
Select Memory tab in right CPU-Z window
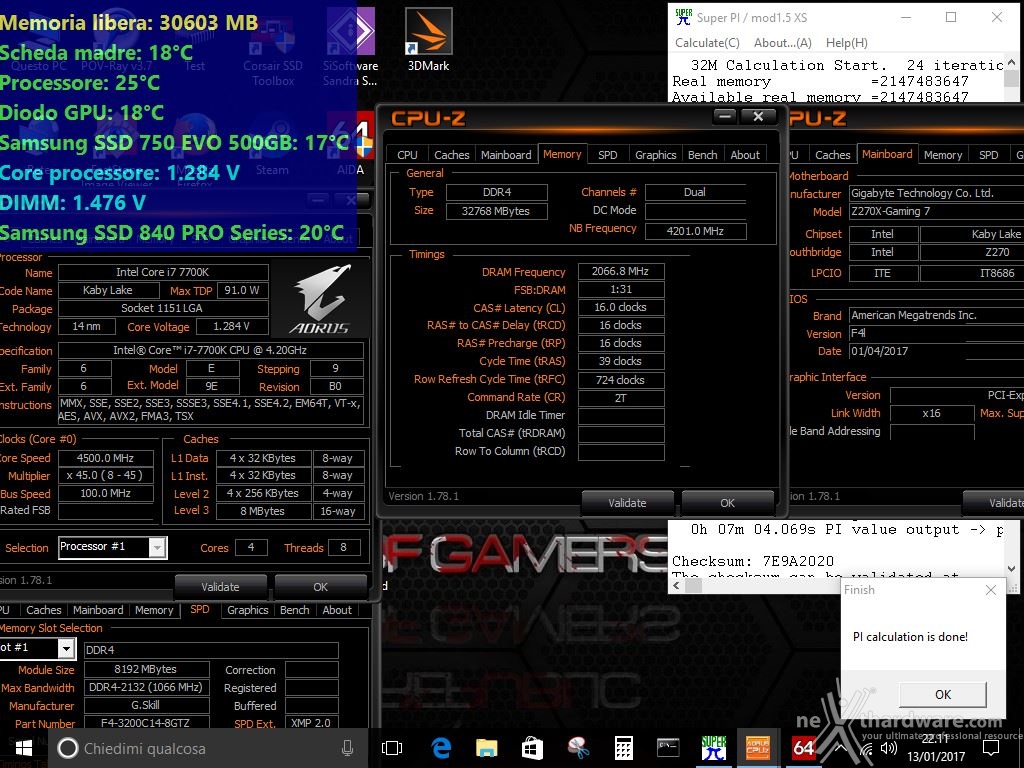[x=942, y=155]
